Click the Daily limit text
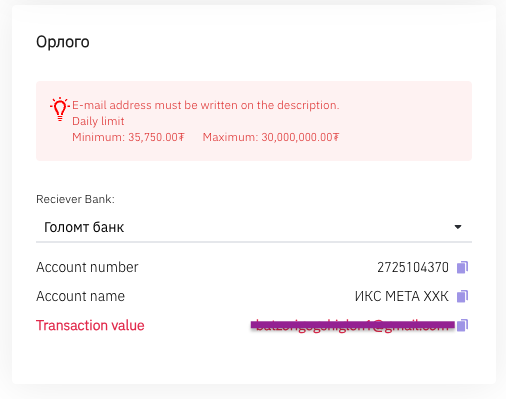Image resolution: width=506 pixels, height=399 pixels. point(98,121)
